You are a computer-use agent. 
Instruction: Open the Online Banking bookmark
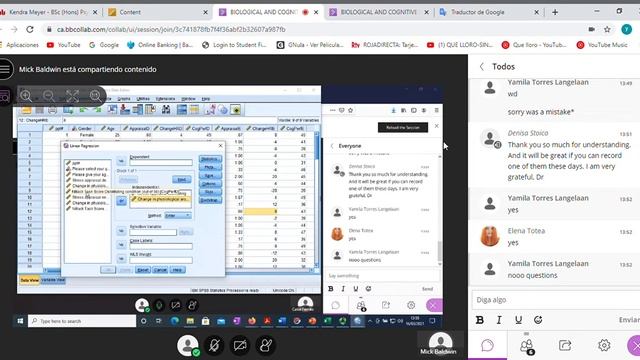coord(160,45)
